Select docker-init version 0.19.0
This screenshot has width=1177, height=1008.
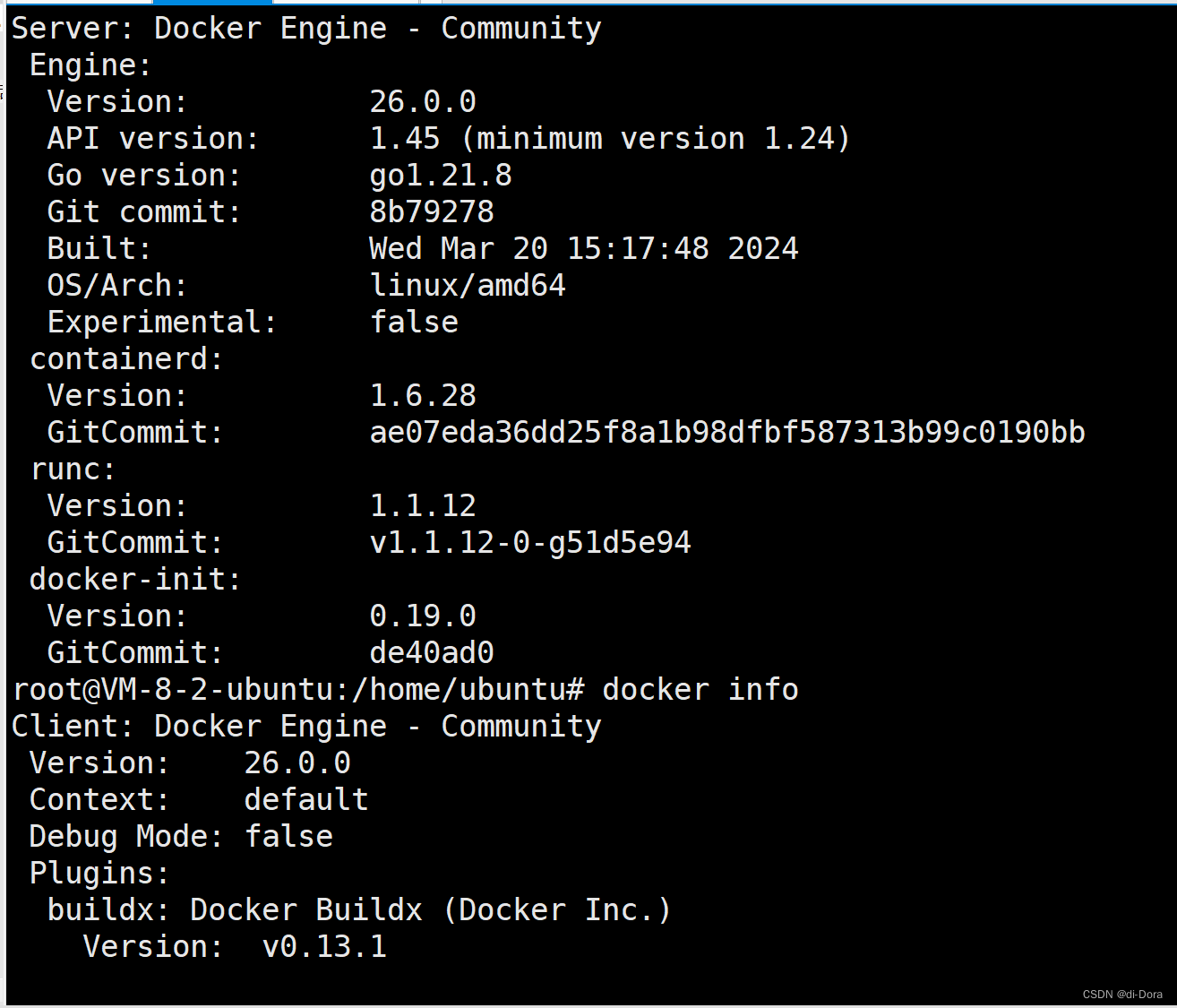click(x=423, y=616)
